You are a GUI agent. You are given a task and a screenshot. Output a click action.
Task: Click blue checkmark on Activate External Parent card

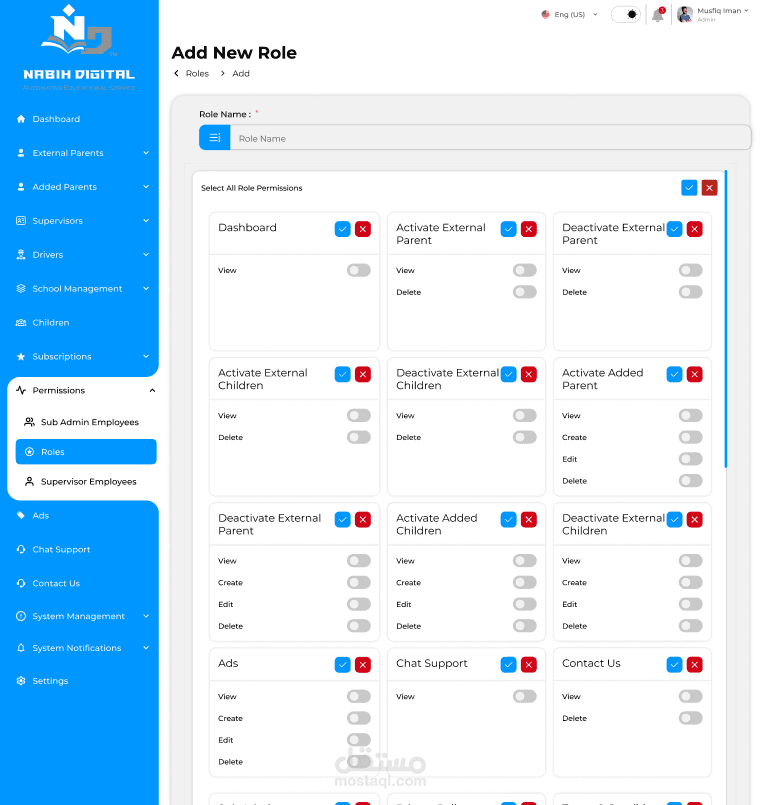point(508,229)
